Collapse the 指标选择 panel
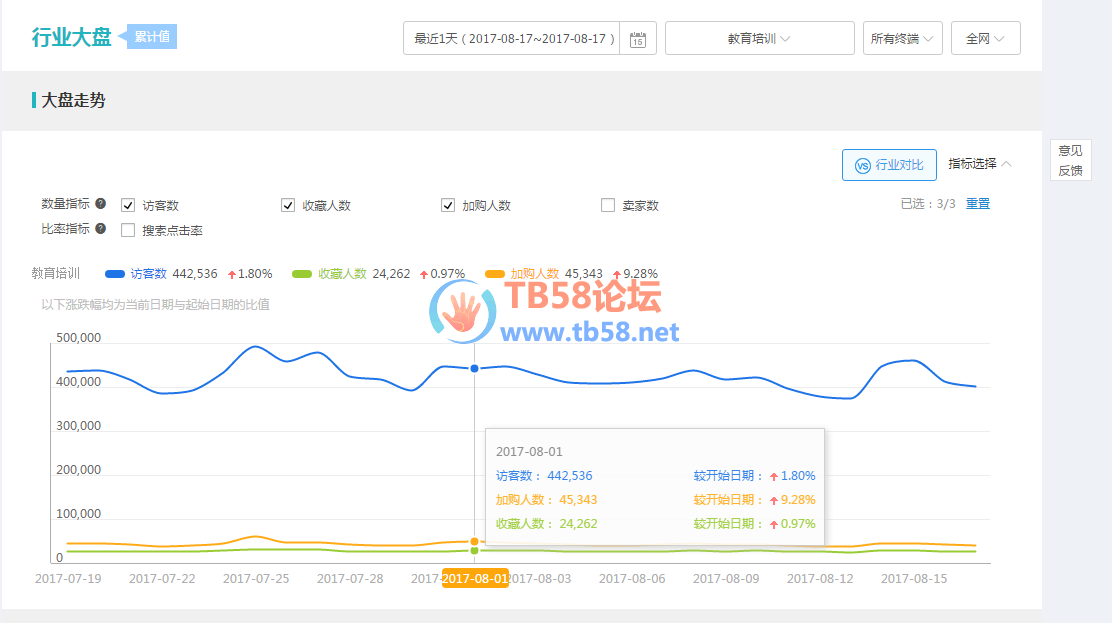 point(980,164)
